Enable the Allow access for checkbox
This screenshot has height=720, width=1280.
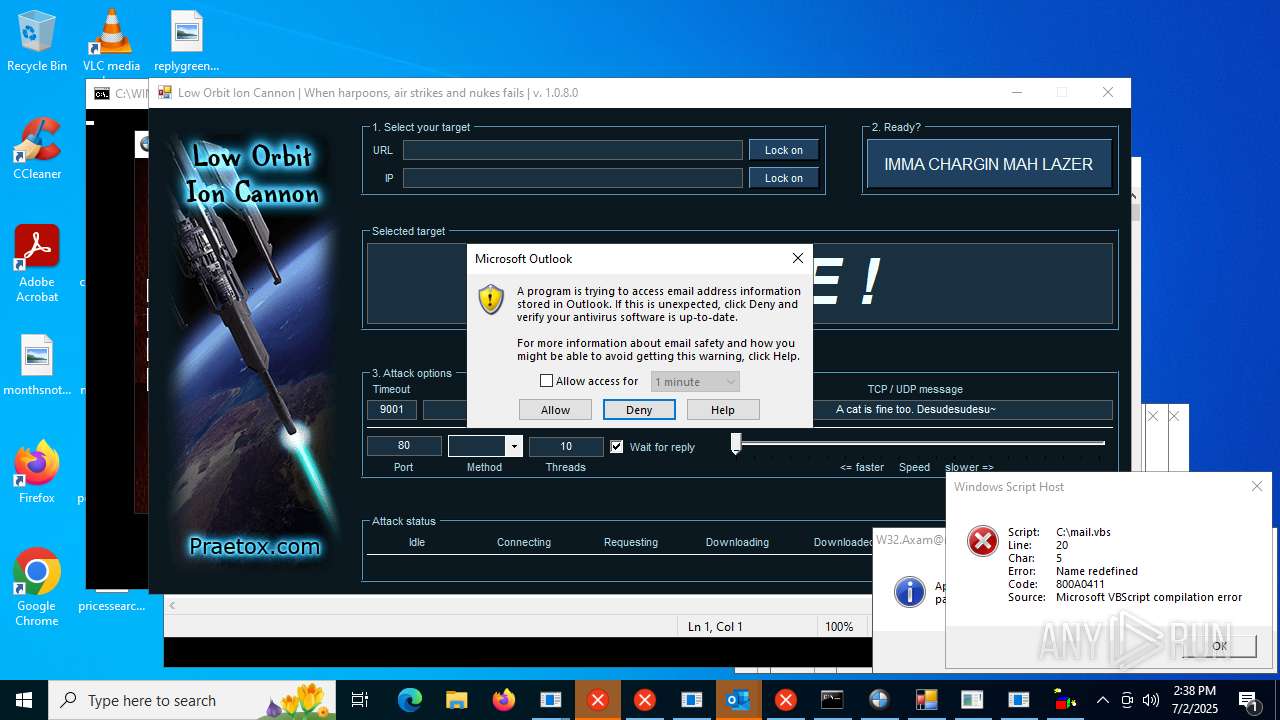tap(546, 381)
